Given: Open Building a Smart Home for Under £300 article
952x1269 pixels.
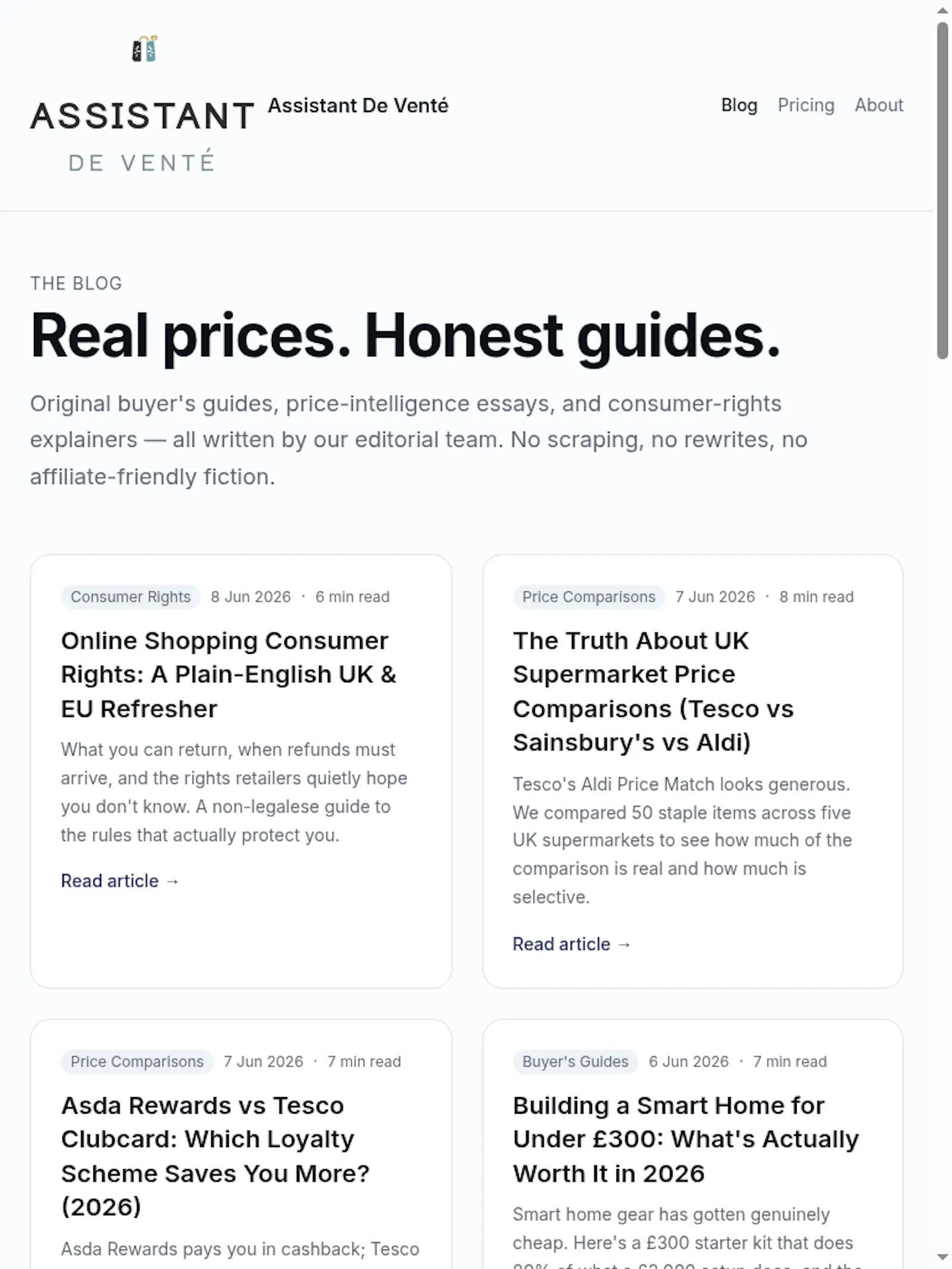Looking at the screenshot, I should click(x=686, y=1139).
